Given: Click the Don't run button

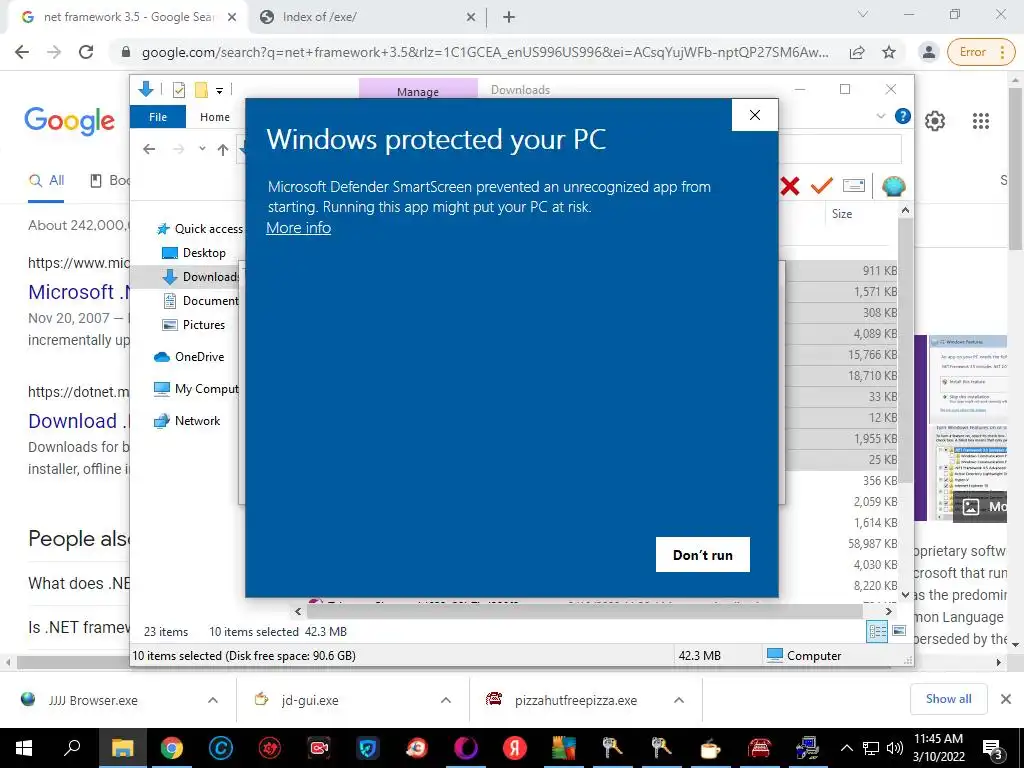Looking at the screenshot, I should 703,554.
